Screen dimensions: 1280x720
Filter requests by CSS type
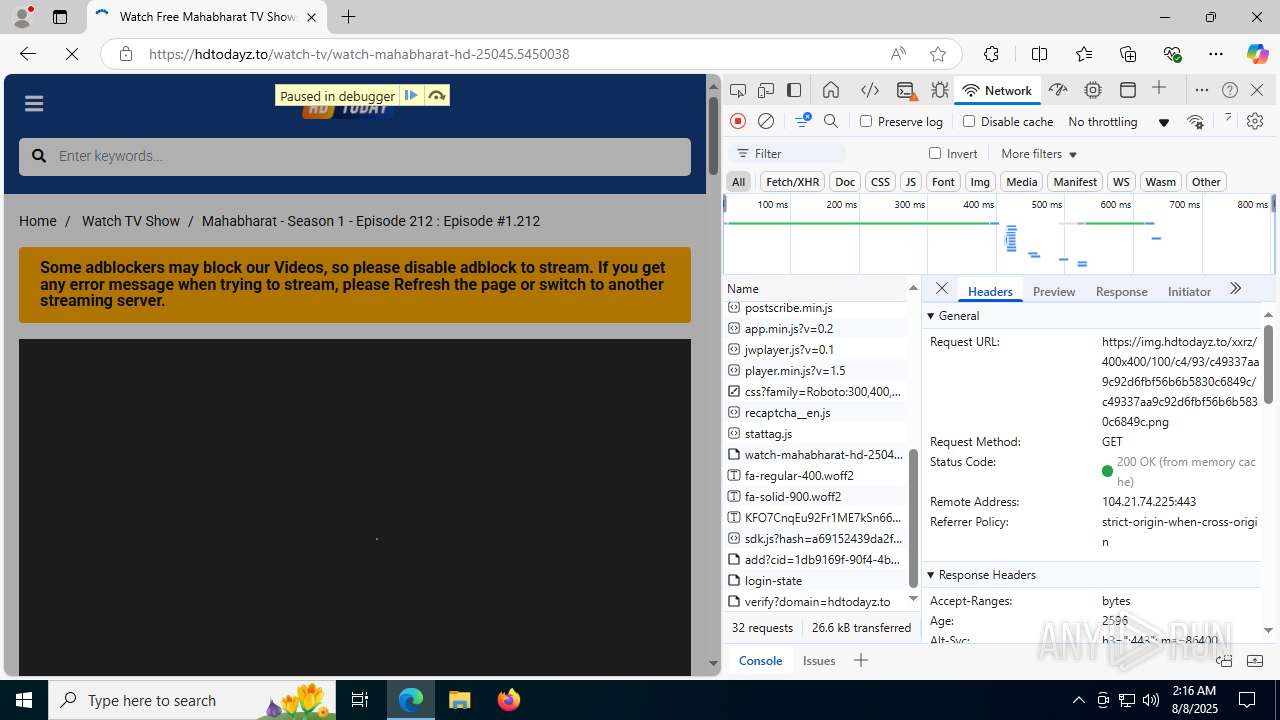pyautogui.click(x=880, y=182)
